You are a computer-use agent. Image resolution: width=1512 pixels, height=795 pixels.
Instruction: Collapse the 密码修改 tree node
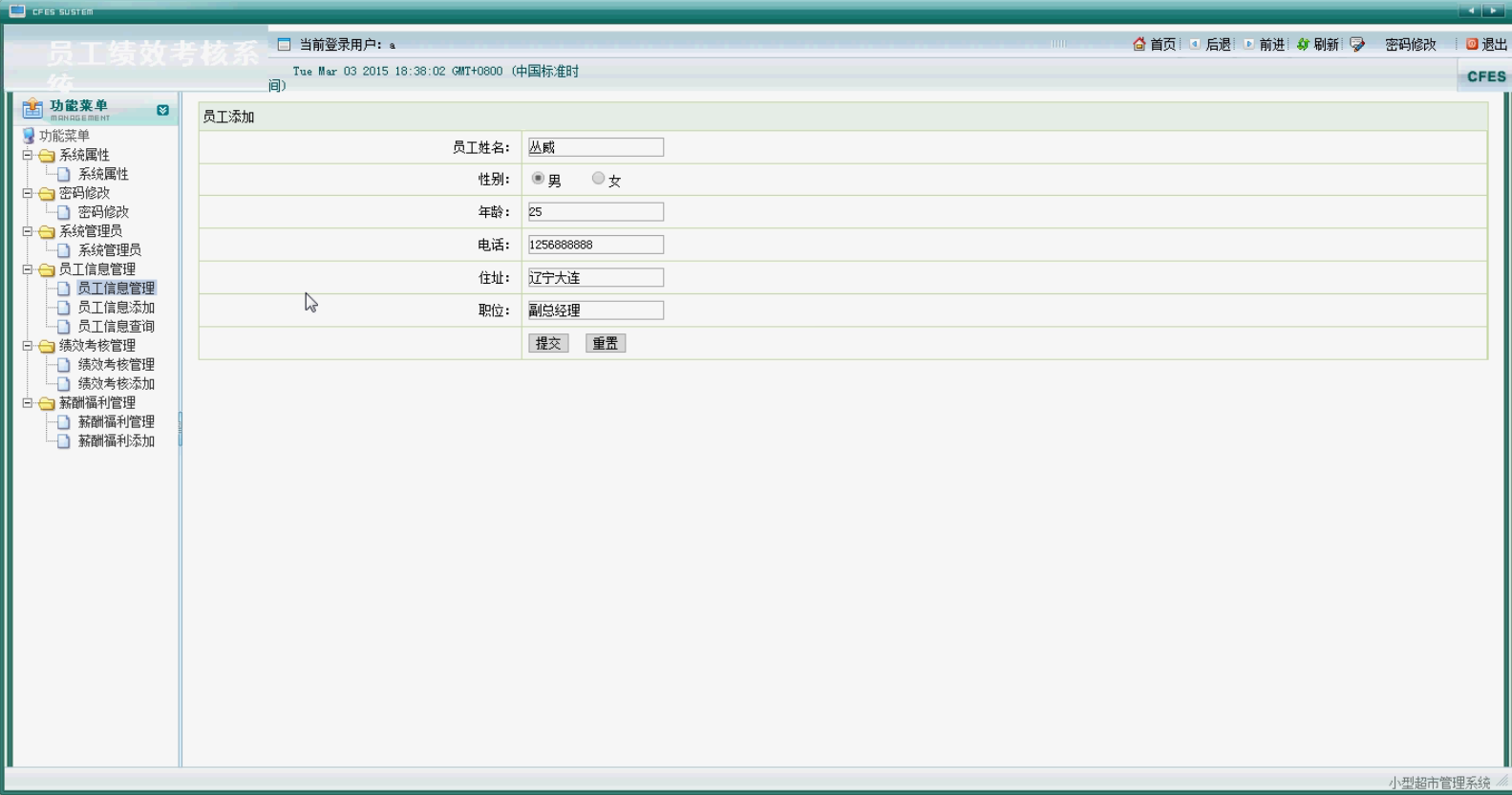click(x=28, y=193)
